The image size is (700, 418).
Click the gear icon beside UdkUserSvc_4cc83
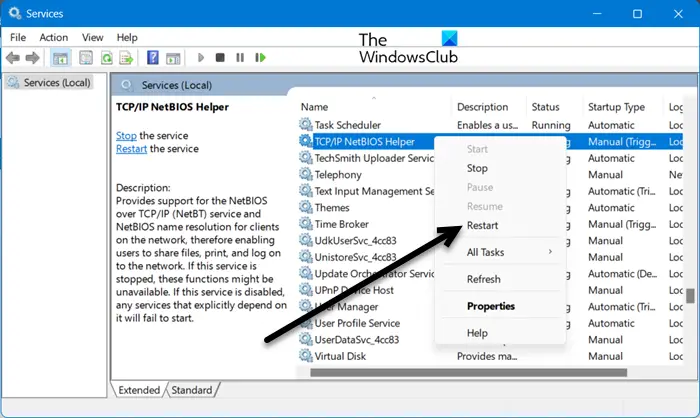coord(306,240)
